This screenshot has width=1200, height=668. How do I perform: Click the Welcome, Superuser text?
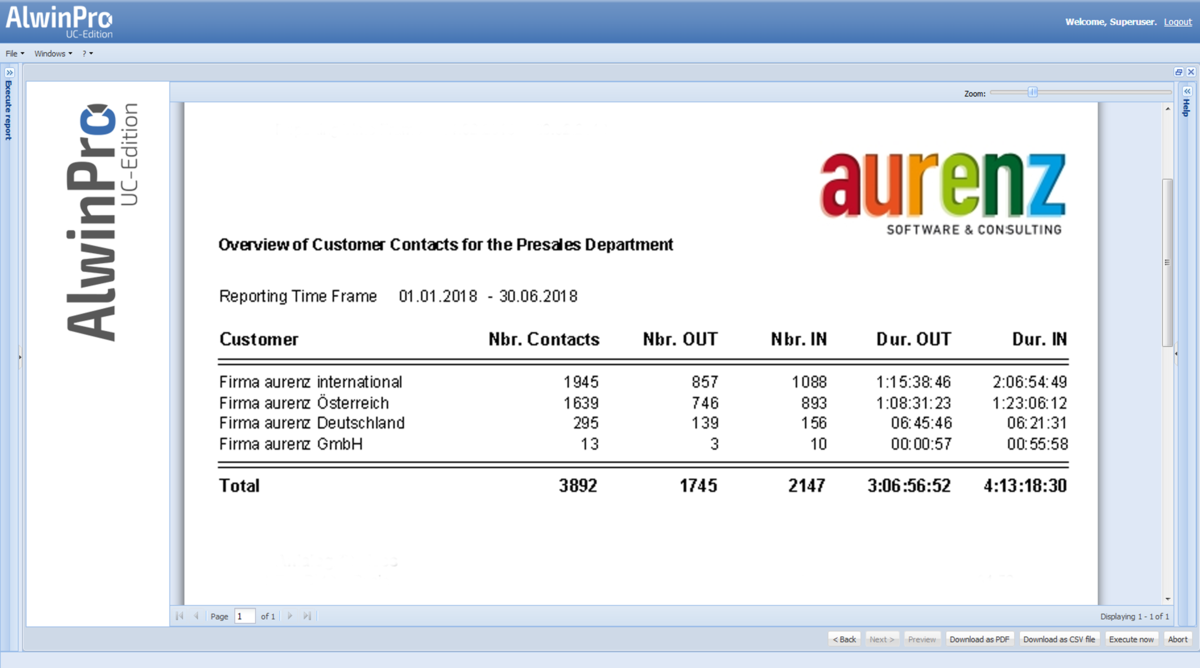(1111, 22)
